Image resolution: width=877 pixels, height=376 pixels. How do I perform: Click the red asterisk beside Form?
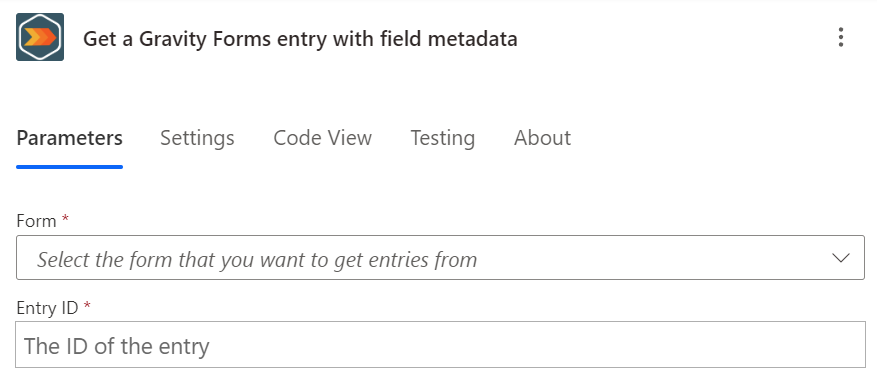[65, 218]
